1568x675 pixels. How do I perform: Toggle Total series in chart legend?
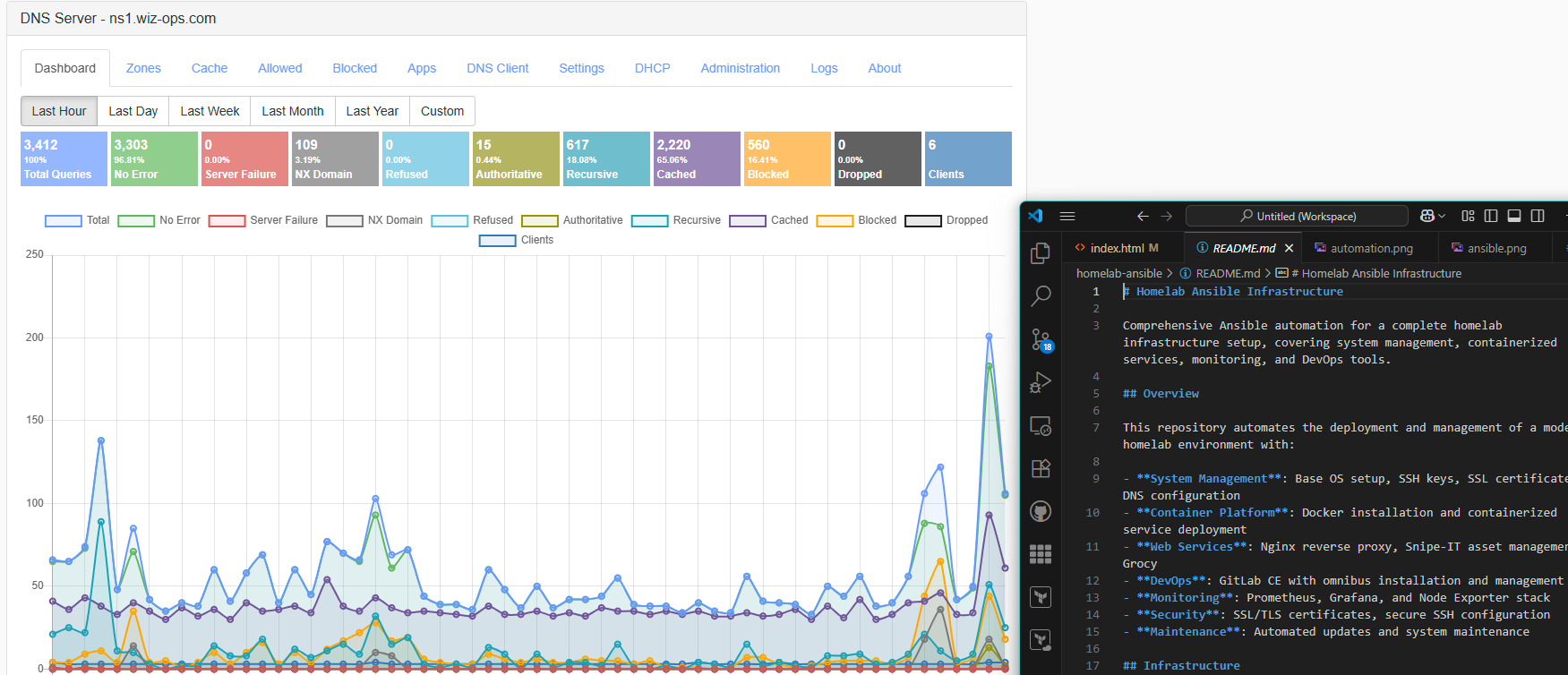pos(77,220)
